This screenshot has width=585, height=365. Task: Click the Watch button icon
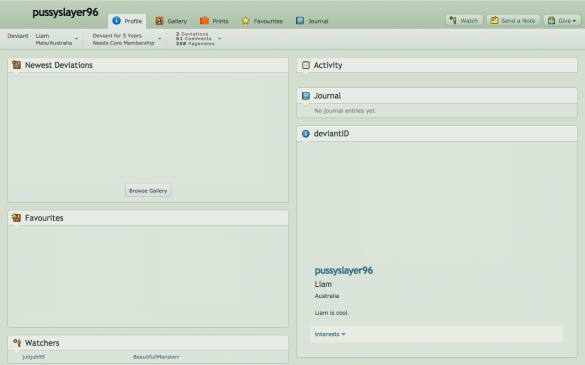(453, 20)
